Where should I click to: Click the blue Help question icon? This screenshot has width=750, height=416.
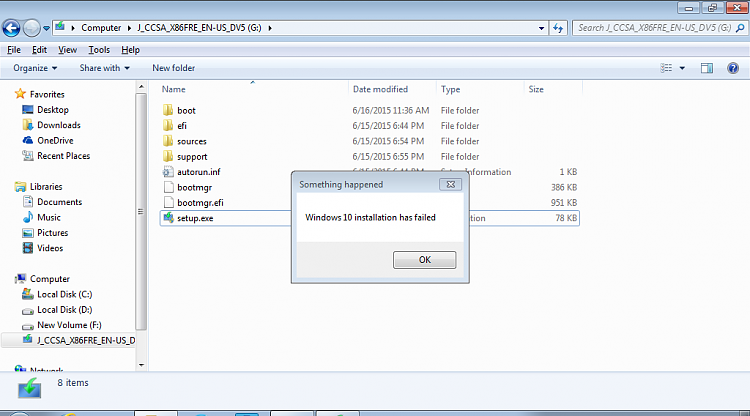tap(733, 68)
